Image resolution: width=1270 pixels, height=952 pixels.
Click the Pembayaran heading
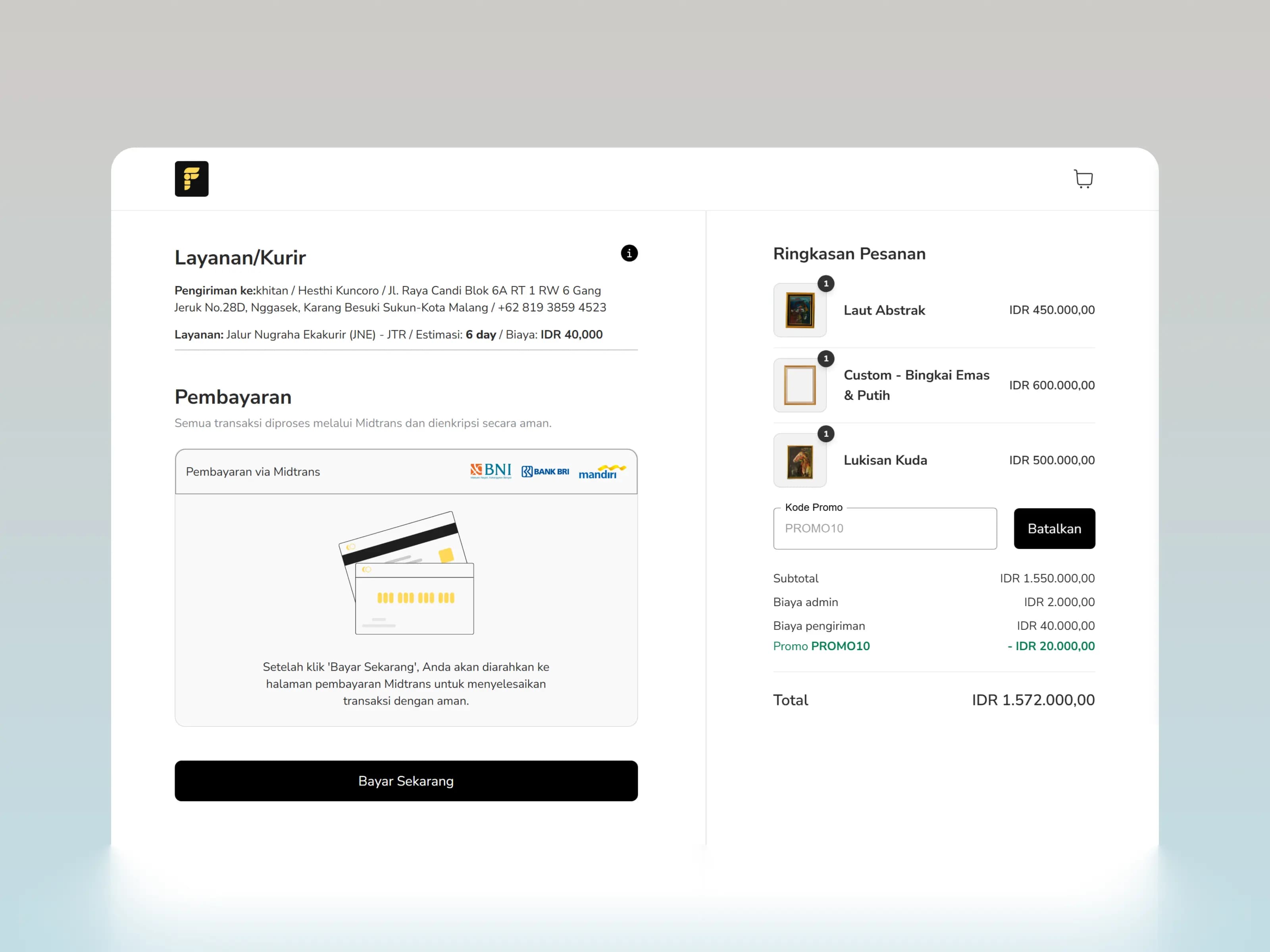point(233,397)
